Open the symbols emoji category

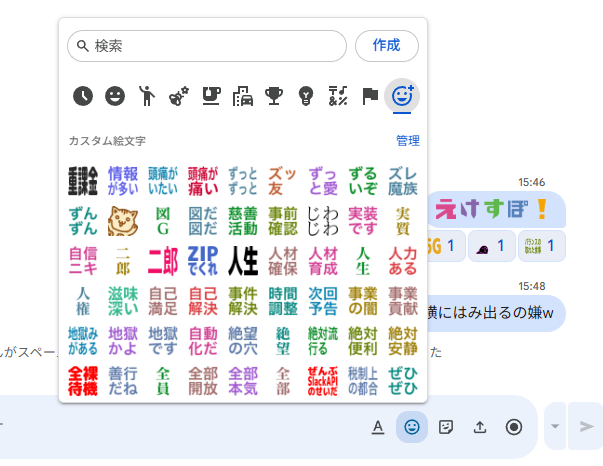pos(338,96)
